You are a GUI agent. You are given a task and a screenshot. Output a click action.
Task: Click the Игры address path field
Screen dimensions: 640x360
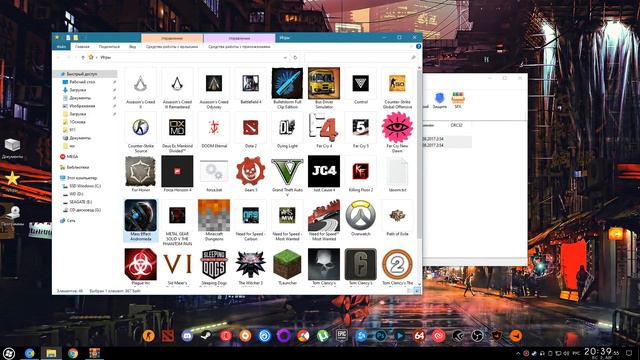[189, 58]
